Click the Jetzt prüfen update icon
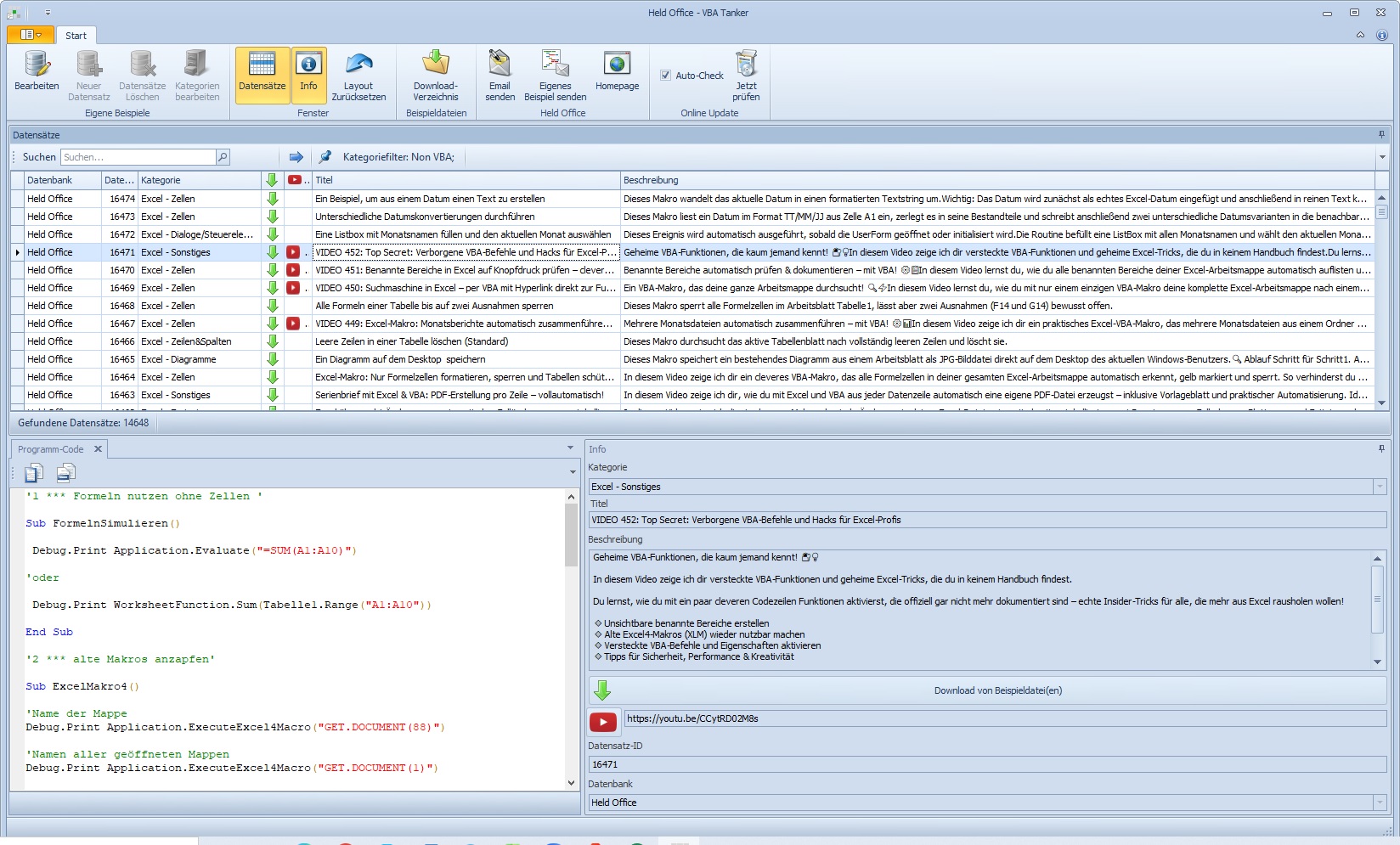This screenshot has width=1400, height=845. coord(746,65)
